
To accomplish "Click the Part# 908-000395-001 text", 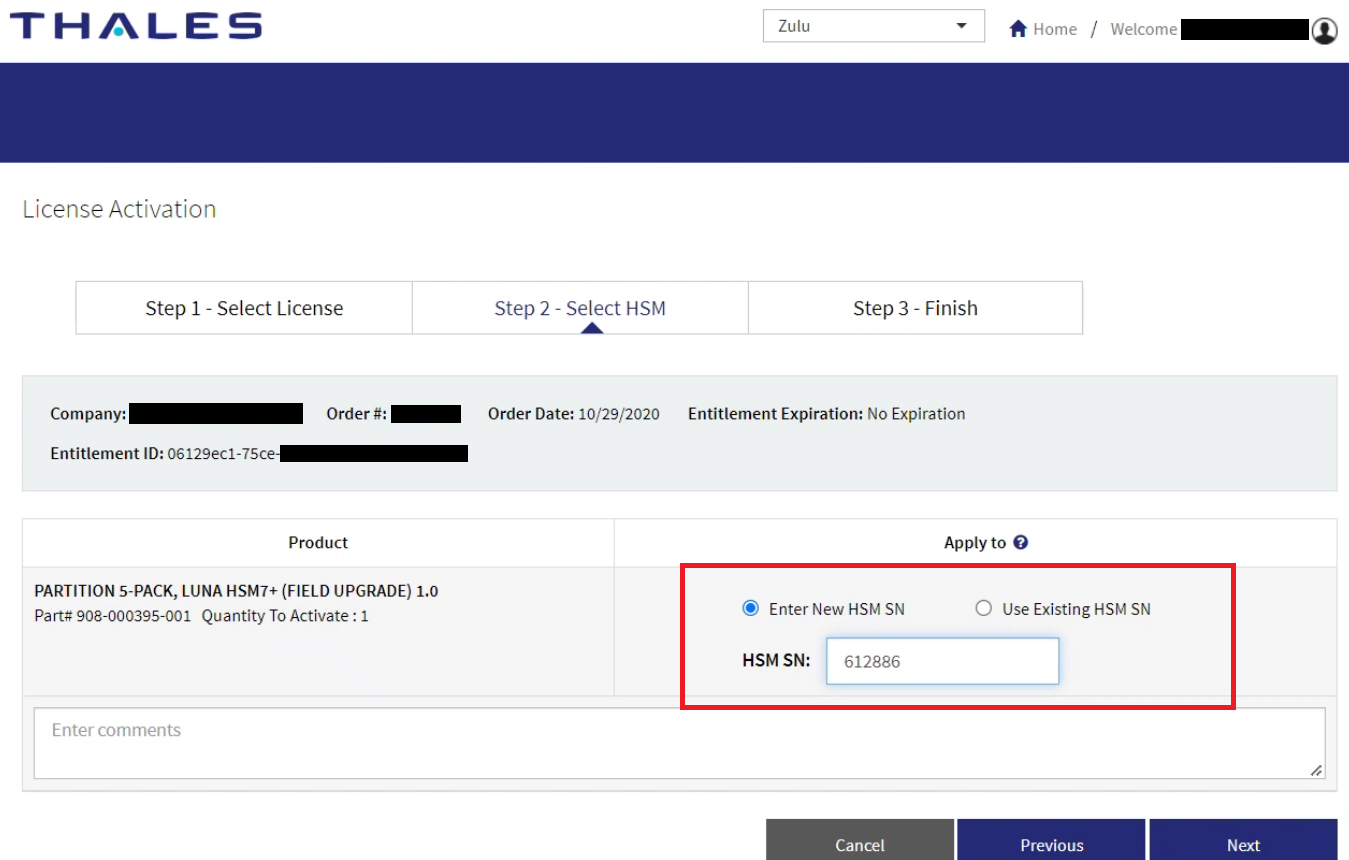I will pos(112,616).
